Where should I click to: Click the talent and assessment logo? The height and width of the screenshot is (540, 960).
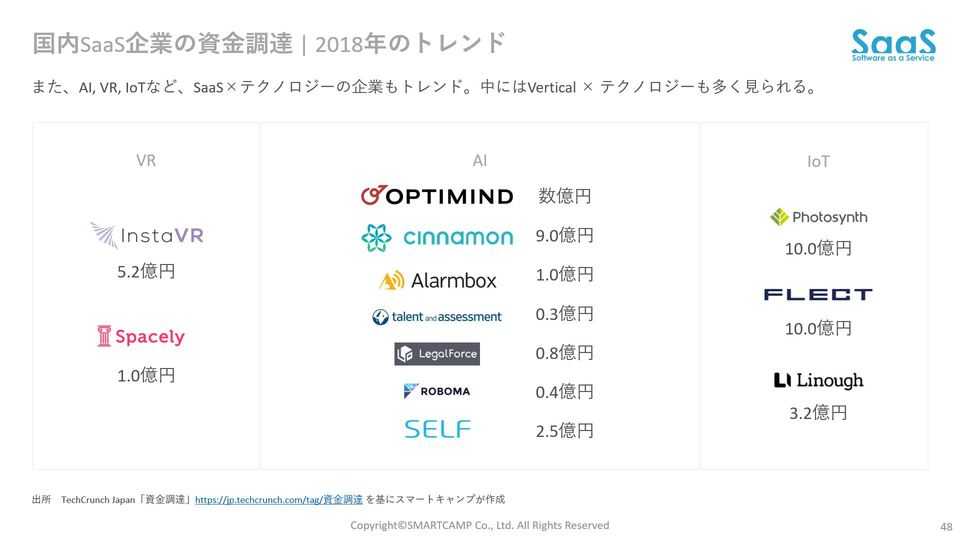pos(437,316)
